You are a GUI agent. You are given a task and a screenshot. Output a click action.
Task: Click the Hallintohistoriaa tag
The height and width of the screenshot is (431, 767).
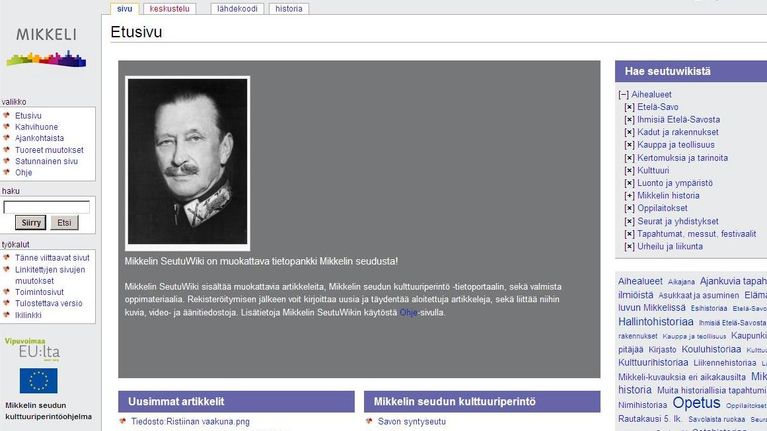coord(655,322)
